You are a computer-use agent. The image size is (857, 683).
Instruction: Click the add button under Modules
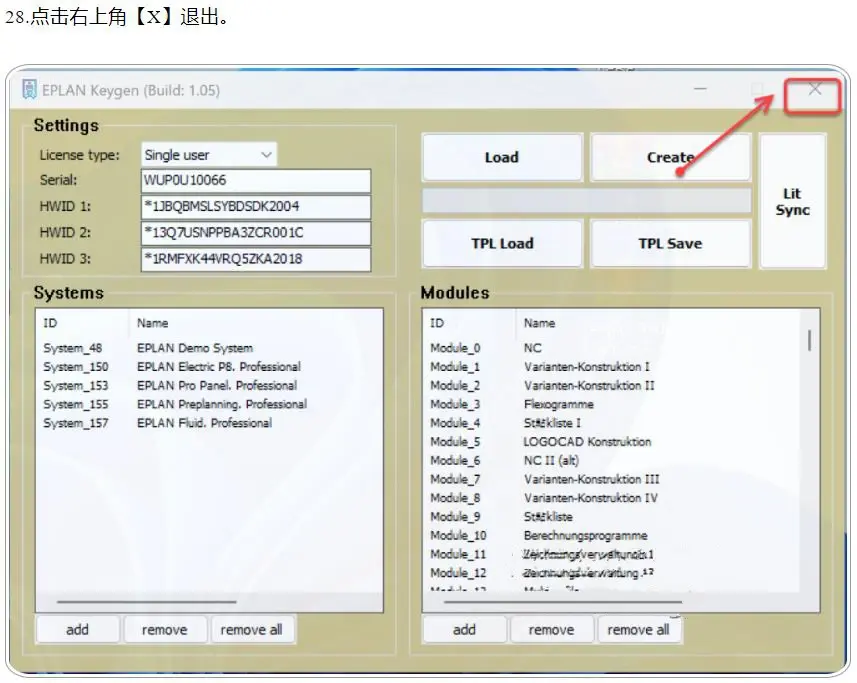tap(465, 629)
